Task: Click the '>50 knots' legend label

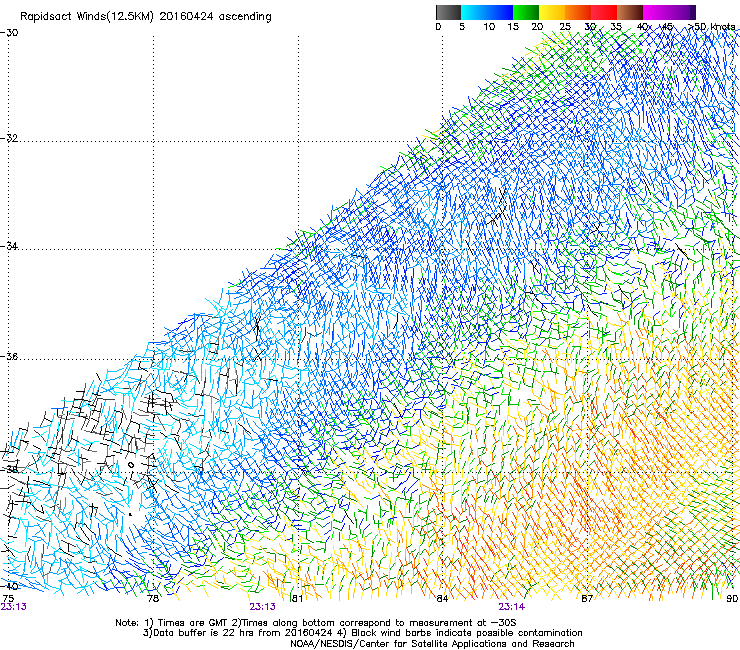Action: 712,26
